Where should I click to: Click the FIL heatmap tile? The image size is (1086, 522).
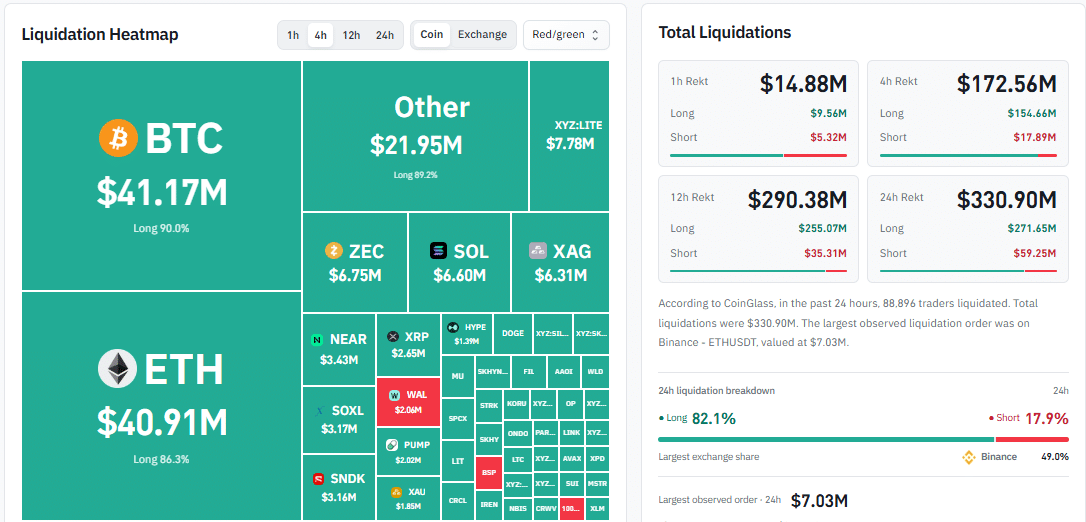[528, 372]
